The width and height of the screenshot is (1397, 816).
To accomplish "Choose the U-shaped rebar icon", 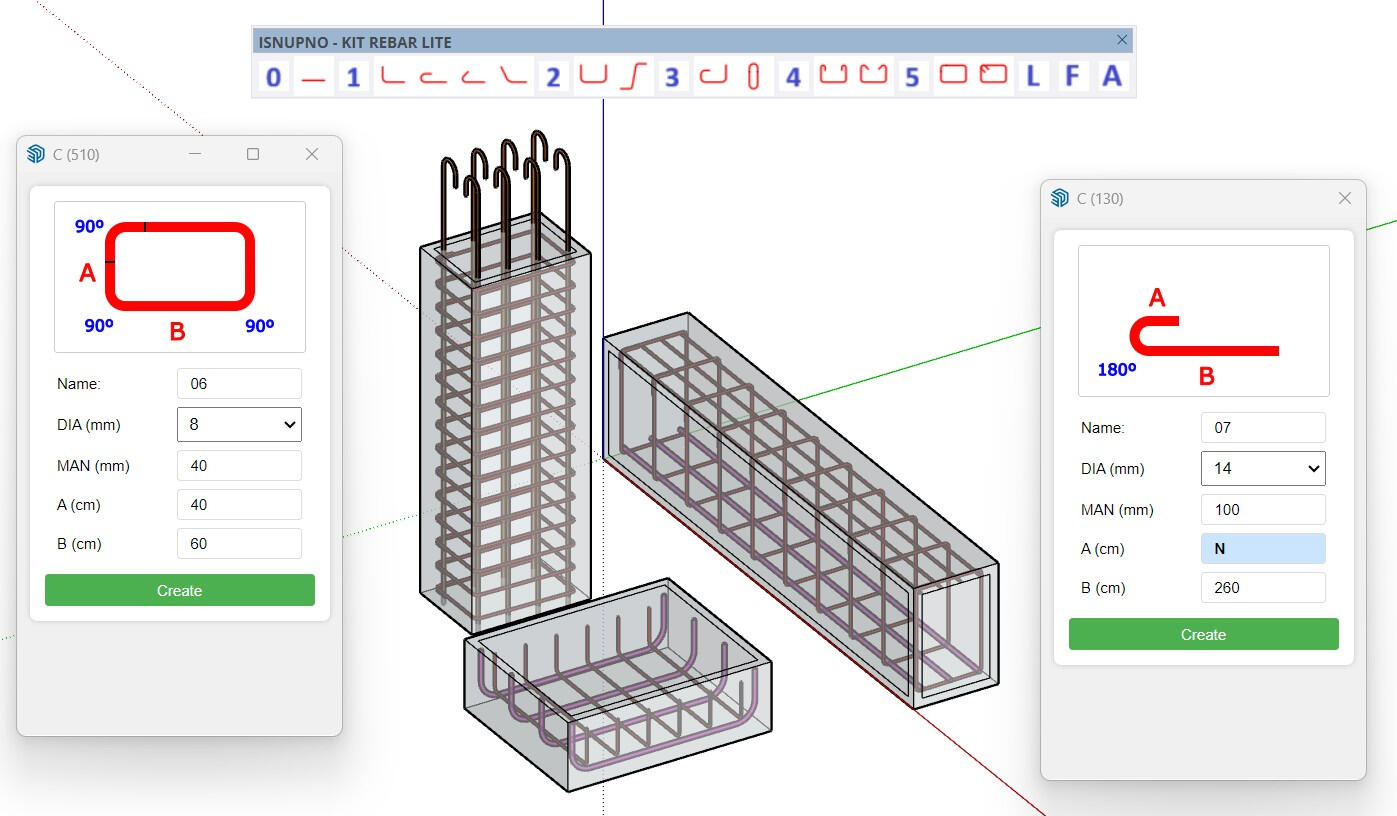I will [593, 76].
